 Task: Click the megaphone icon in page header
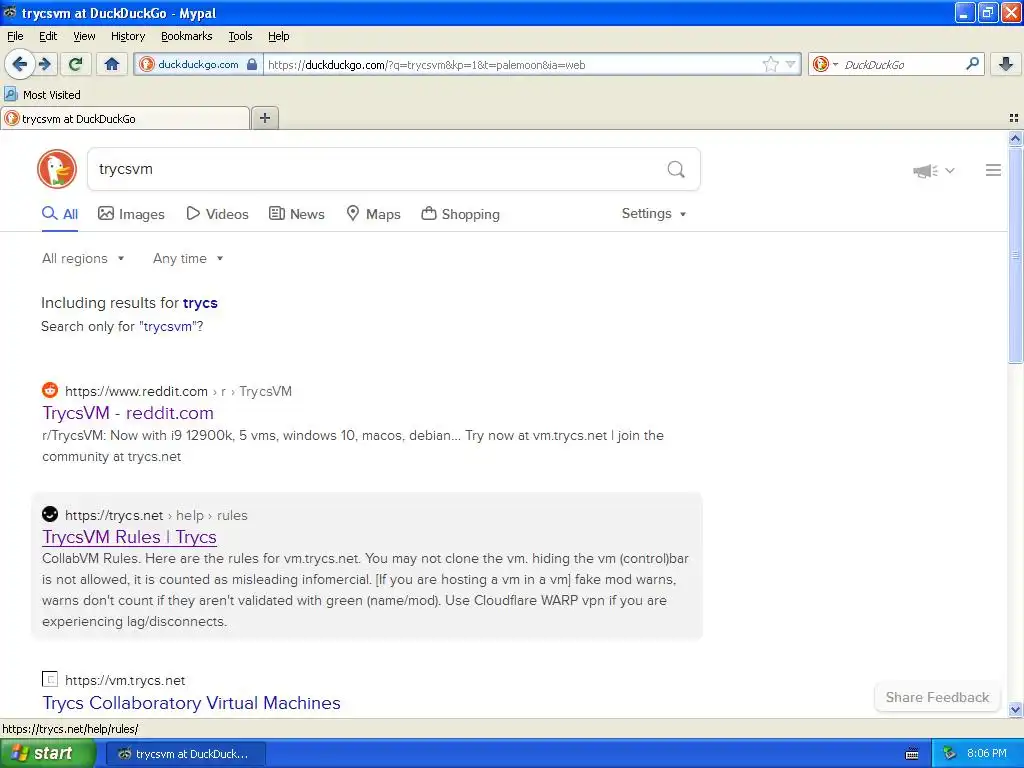[925, 171]
